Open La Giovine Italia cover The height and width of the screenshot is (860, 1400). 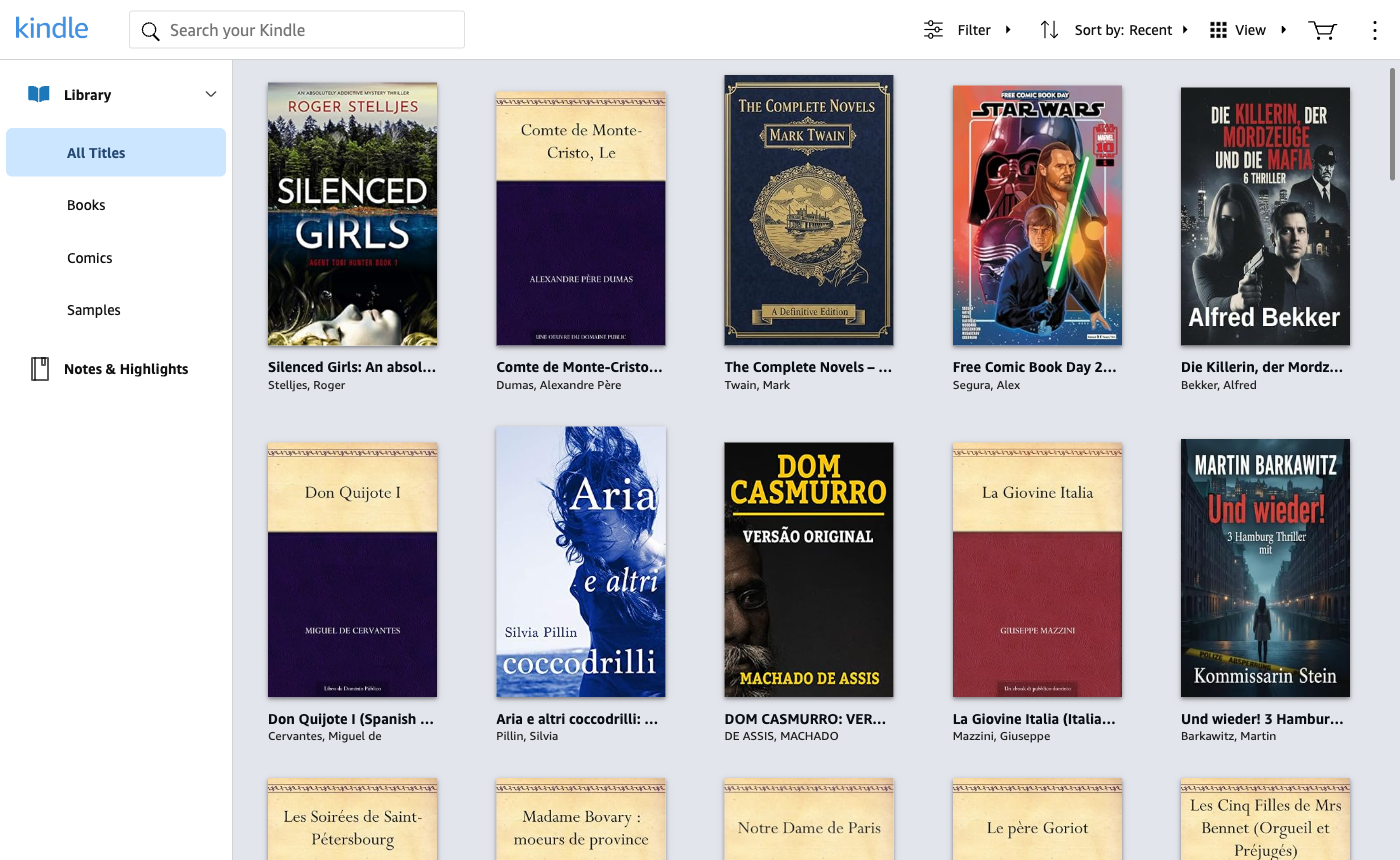pos(1037,570)
